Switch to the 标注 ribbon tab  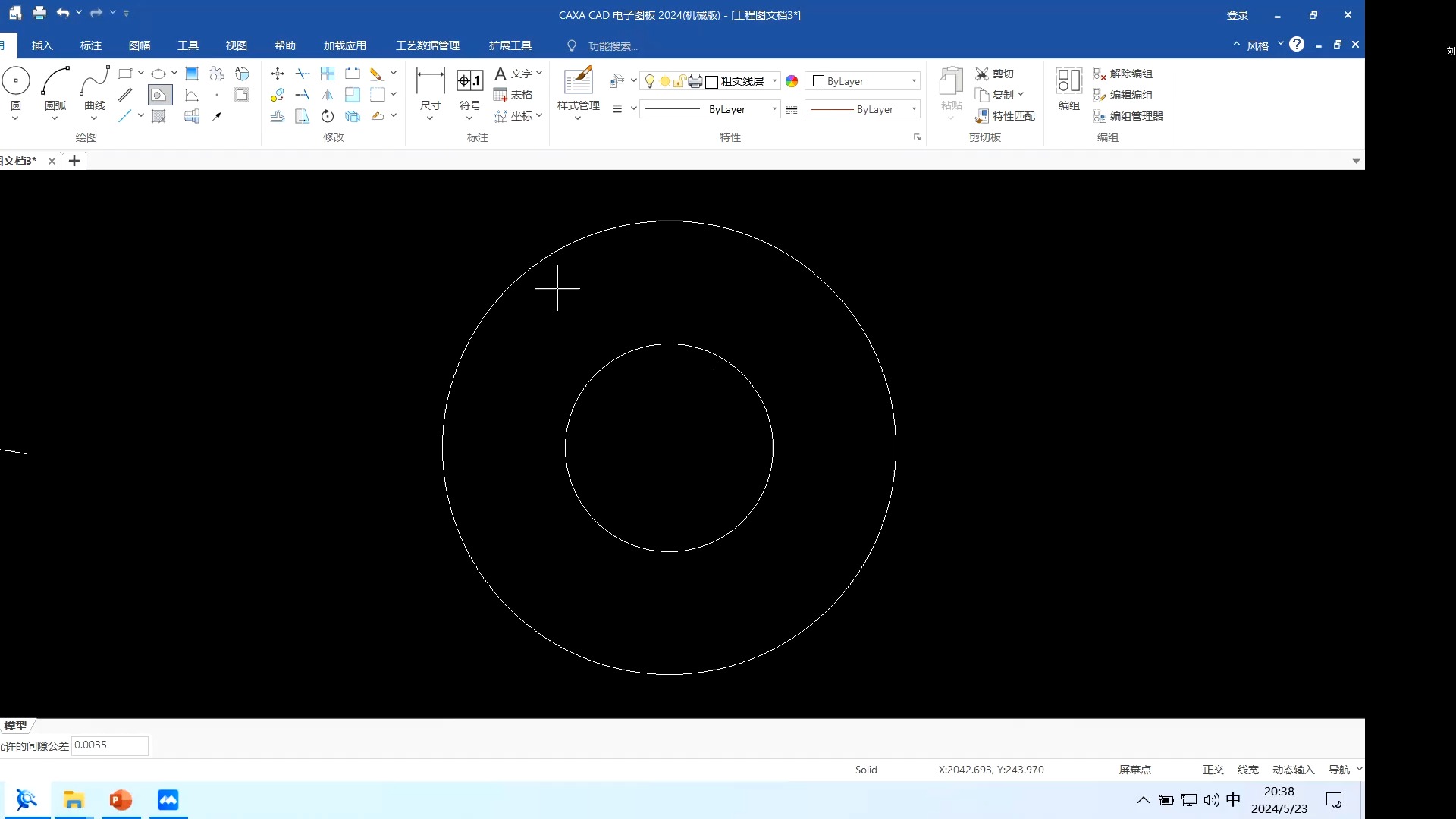click(91, 45)
